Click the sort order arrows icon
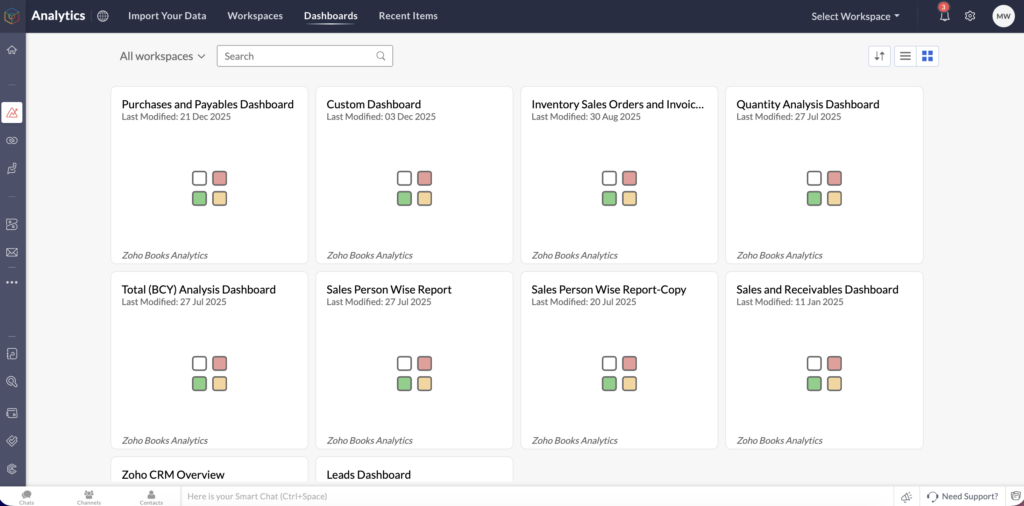This screenshot has width=1024, height=506. 879,56
